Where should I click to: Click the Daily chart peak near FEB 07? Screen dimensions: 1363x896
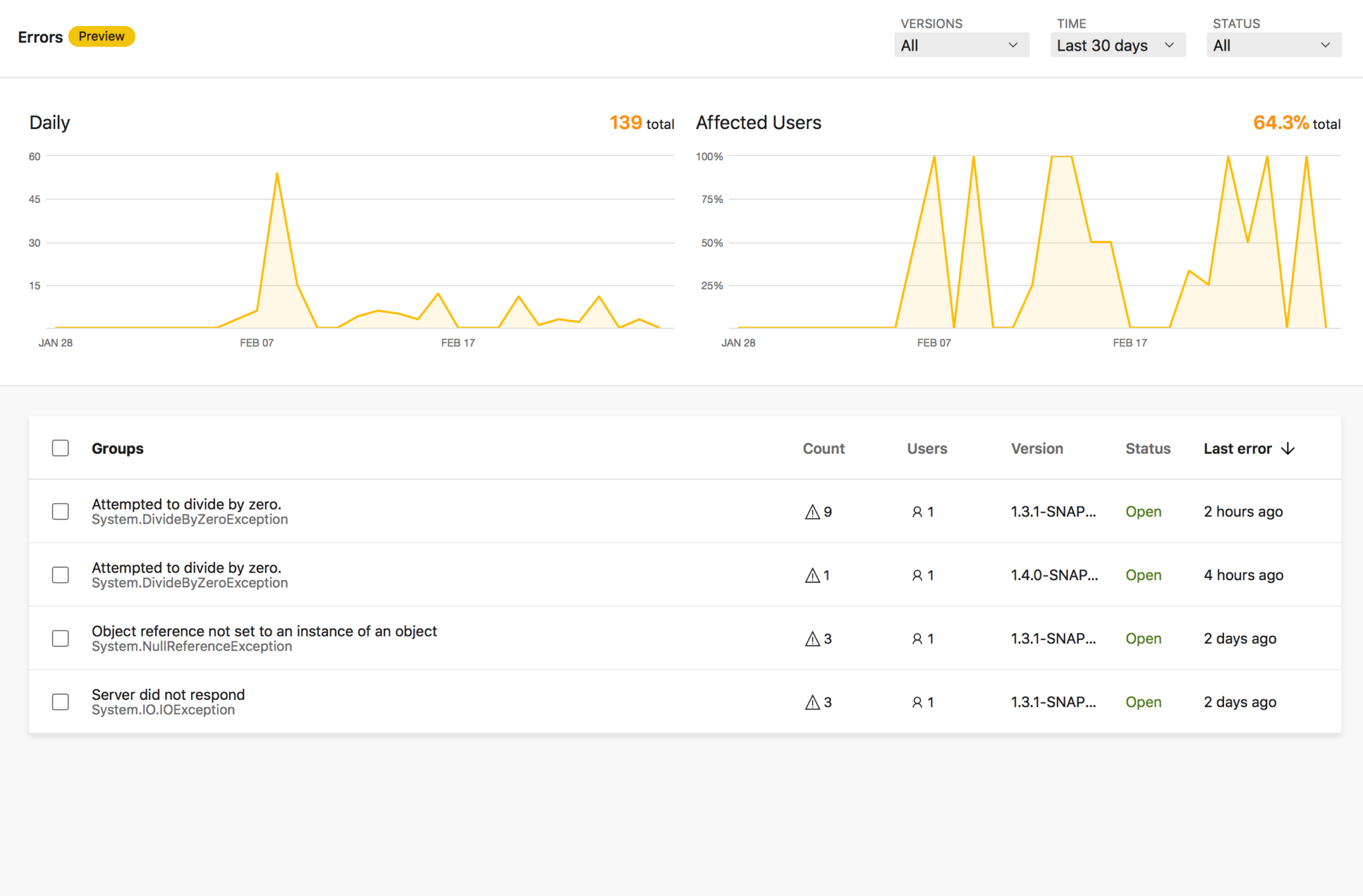click(x=277, y=174)
